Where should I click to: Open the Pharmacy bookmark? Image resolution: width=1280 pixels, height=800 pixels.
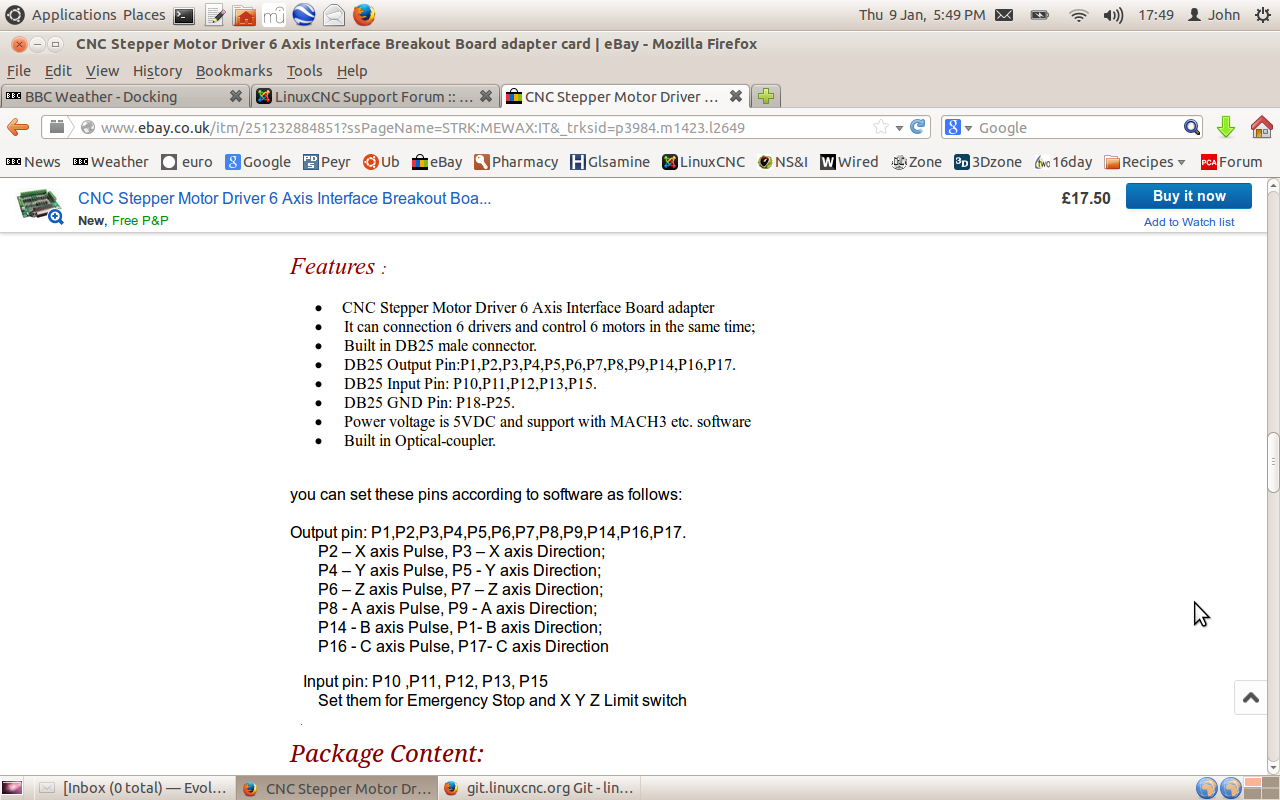(x=516, y=162)
